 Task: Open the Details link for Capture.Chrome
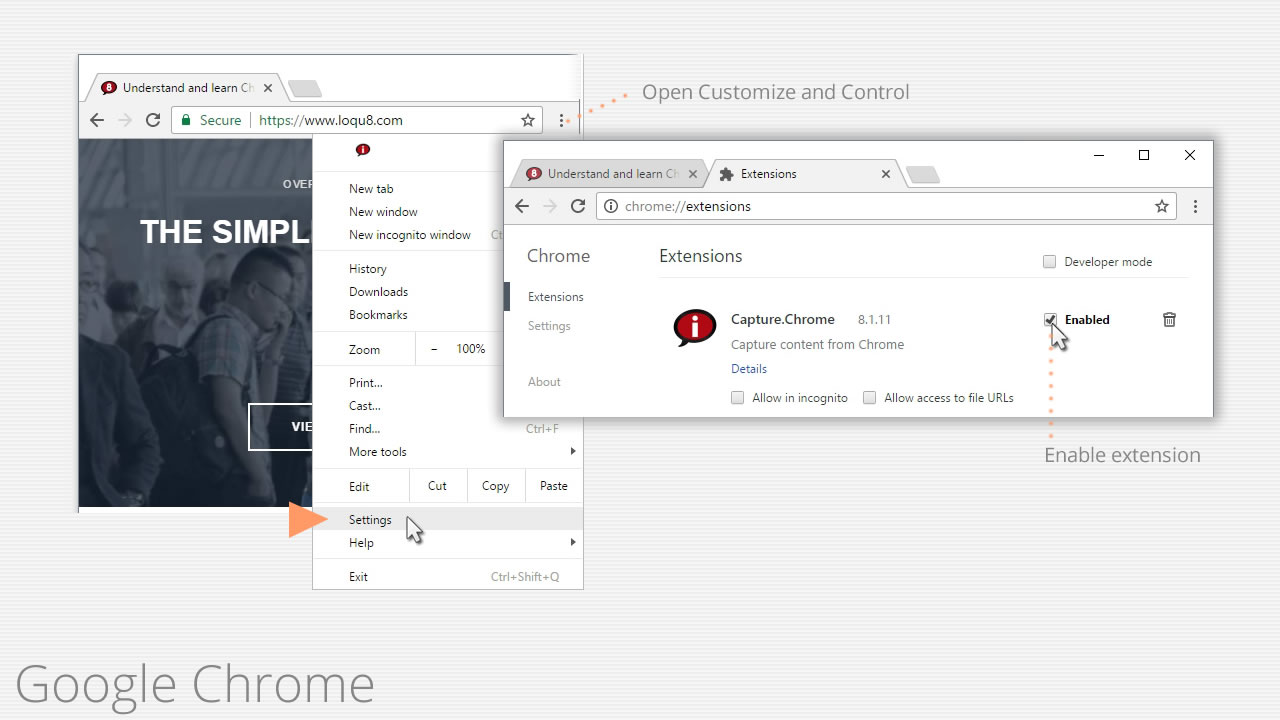point(749,369)
